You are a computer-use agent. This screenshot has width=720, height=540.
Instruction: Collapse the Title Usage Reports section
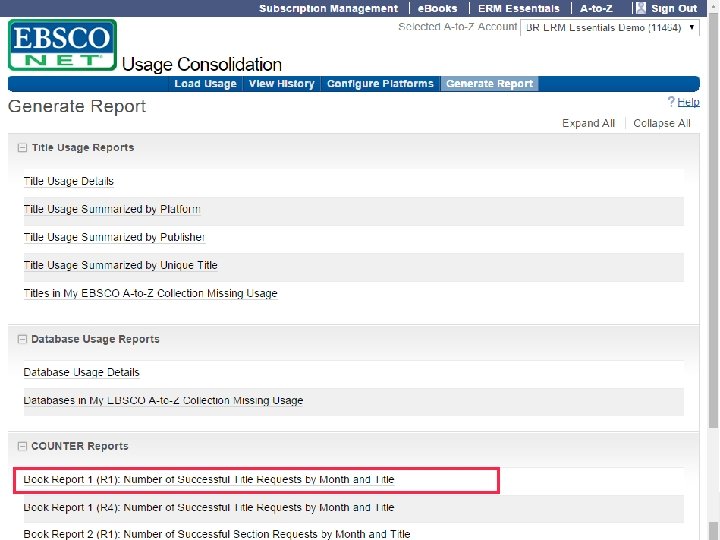[22, 148]
